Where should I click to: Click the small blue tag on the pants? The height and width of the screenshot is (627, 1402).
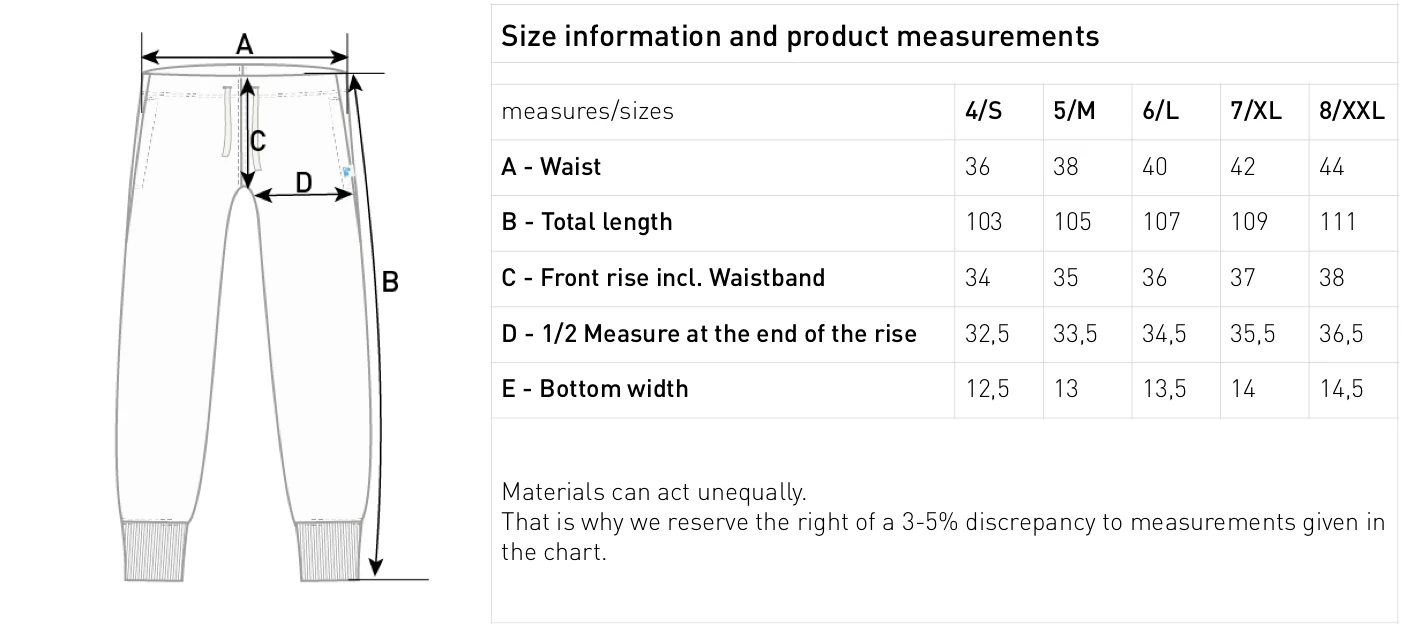pyautogui.click(x=346, y=172)
